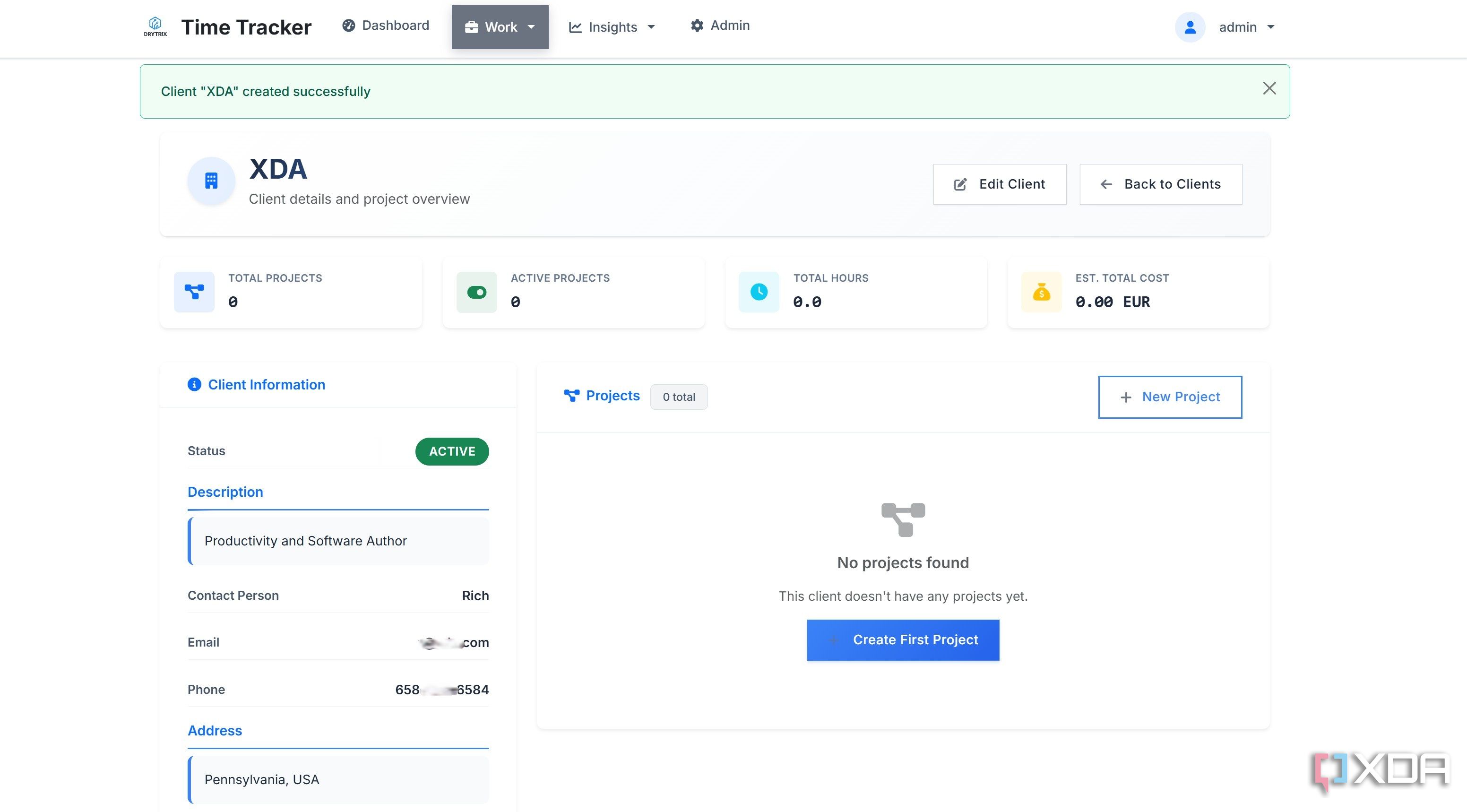Expand the Insights dropdown menu
The width and height of the screenshot is (1467, 812).
point(612,27)
